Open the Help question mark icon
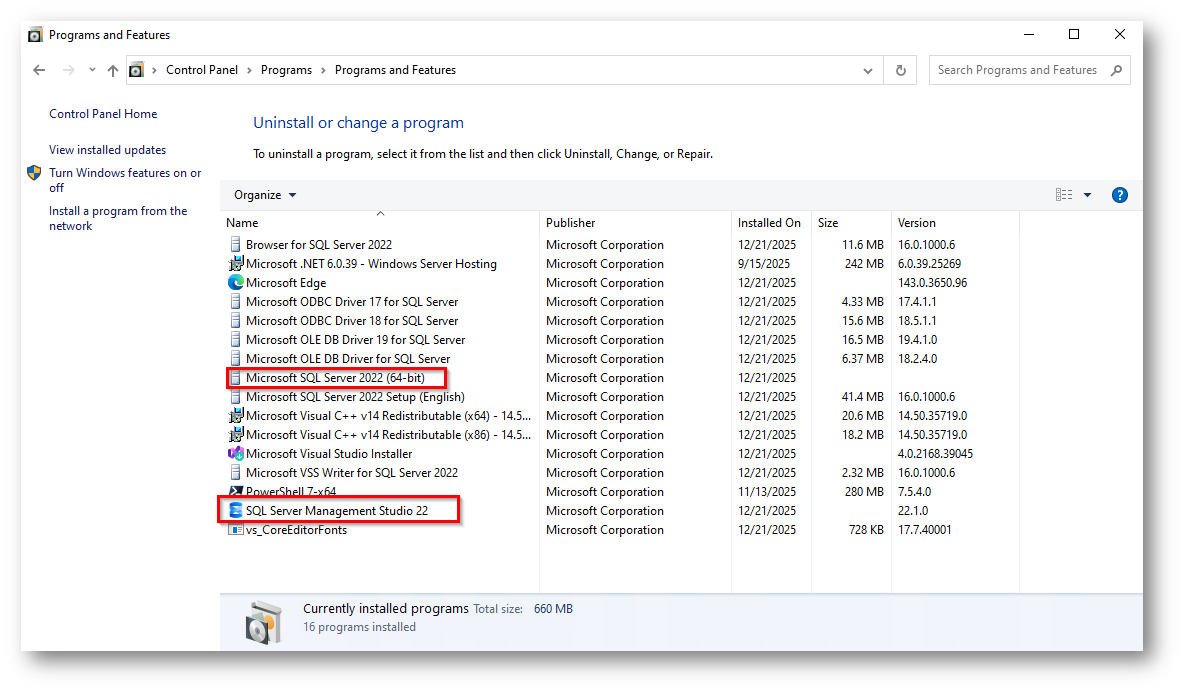The width and height of the screenshot is (1185, 693). pos(1119,195)
